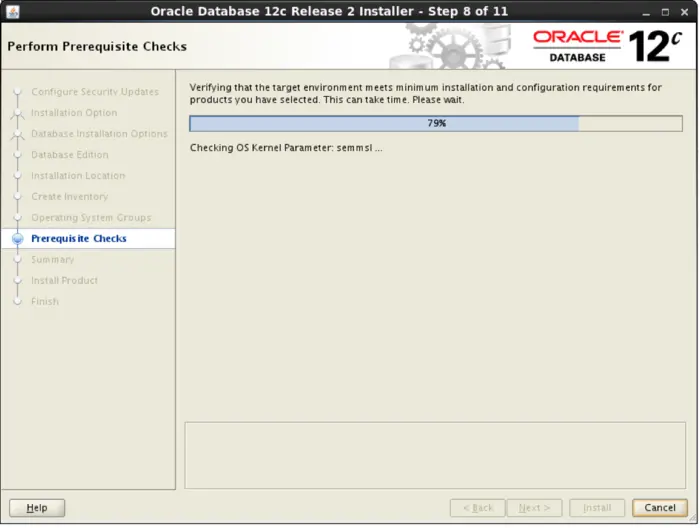Click the Cancel button
The image size is (700, 528).
[659, 507]
